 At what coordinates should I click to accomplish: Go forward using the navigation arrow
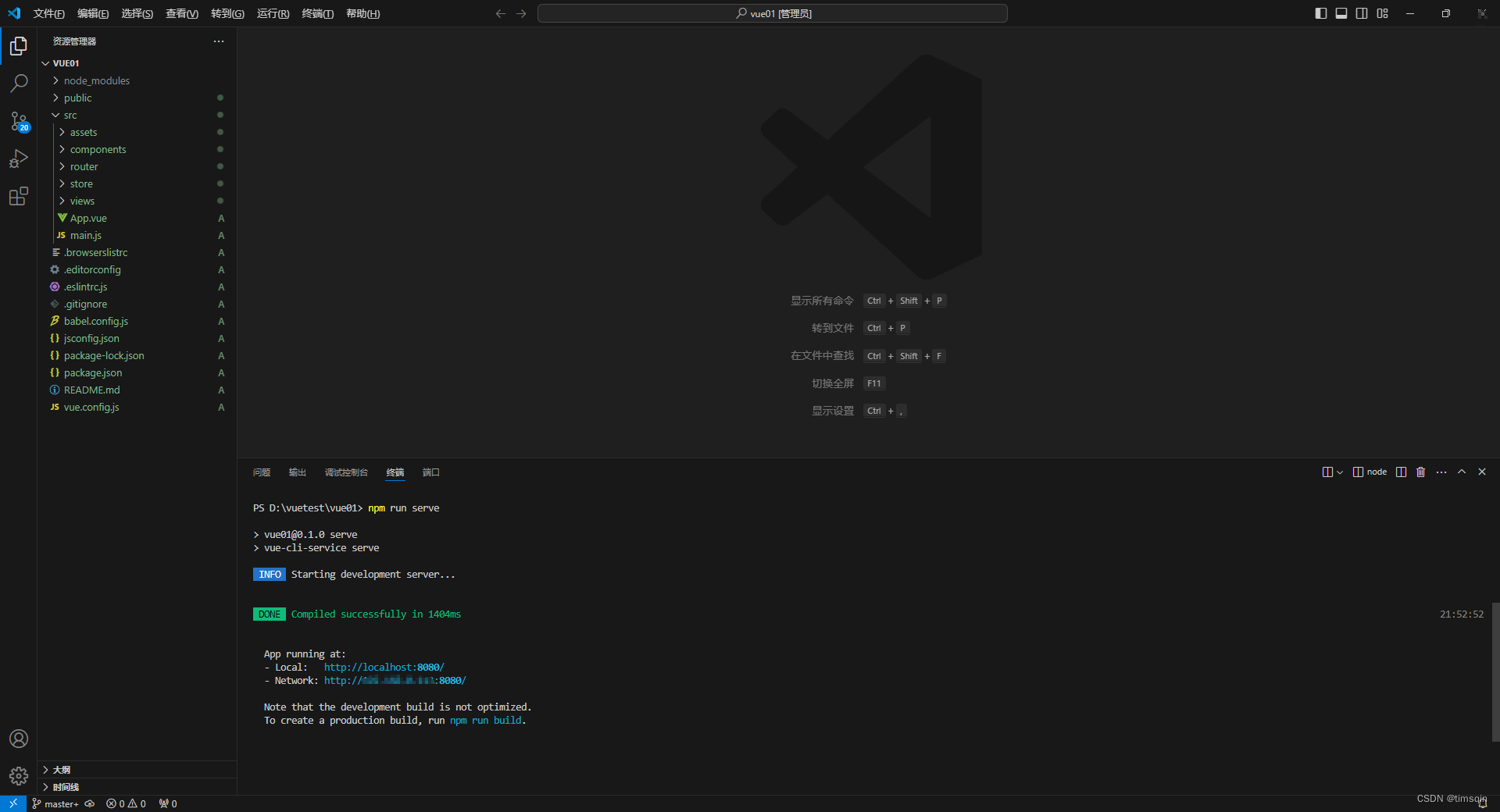click(x=521, y=13)
